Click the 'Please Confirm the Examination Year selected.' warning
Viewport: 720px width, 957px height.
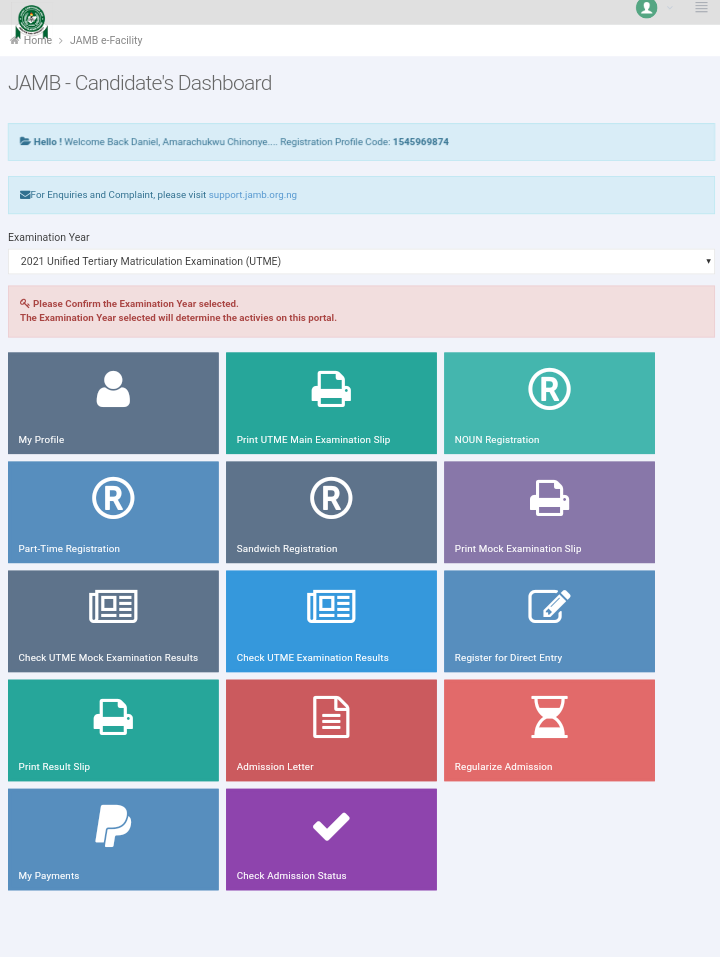coord(135,303)
